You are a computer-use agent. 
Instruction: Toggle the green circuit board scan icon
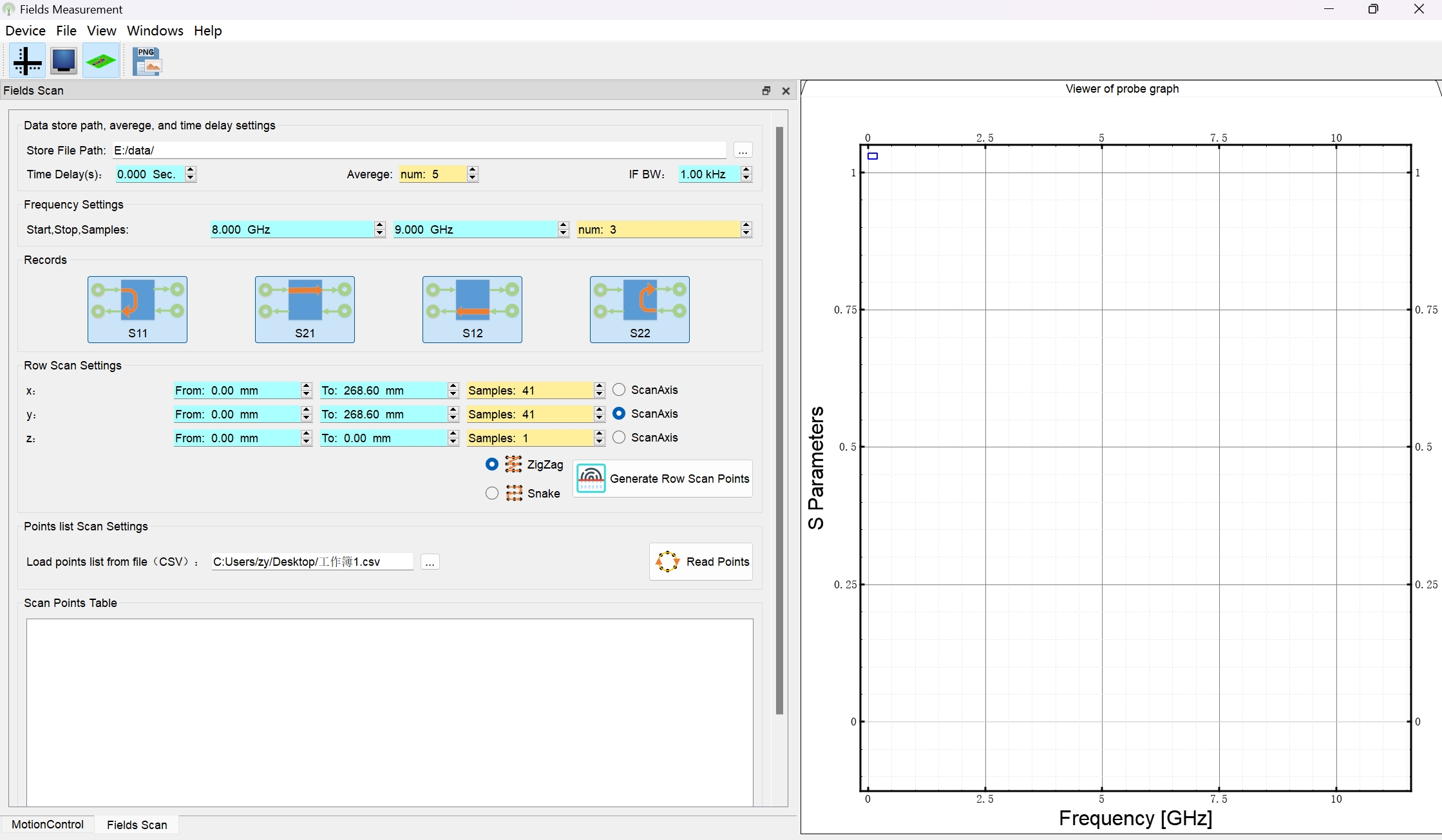pyautogui.click(x=100, y=61)
